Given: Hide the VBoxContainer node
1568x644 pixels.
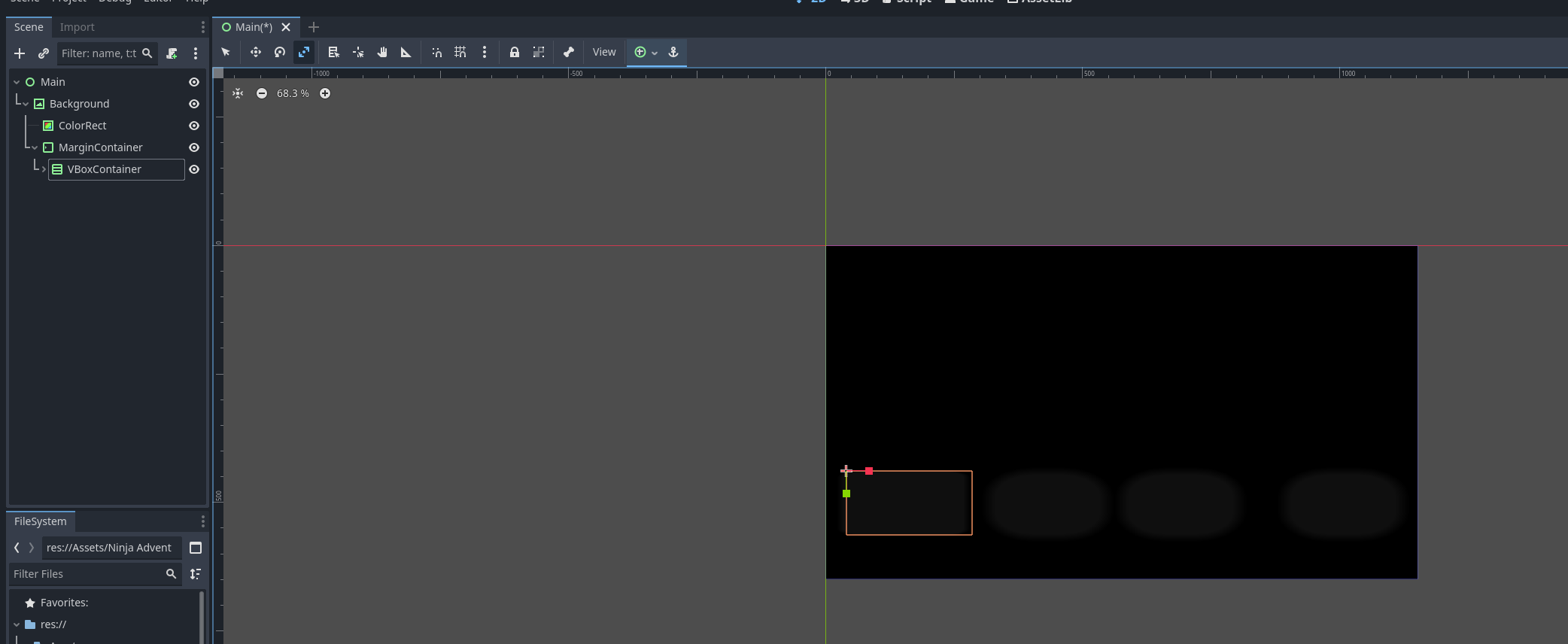Looking at the screenshot, I should pyautogui.click(x=194, y=169).
